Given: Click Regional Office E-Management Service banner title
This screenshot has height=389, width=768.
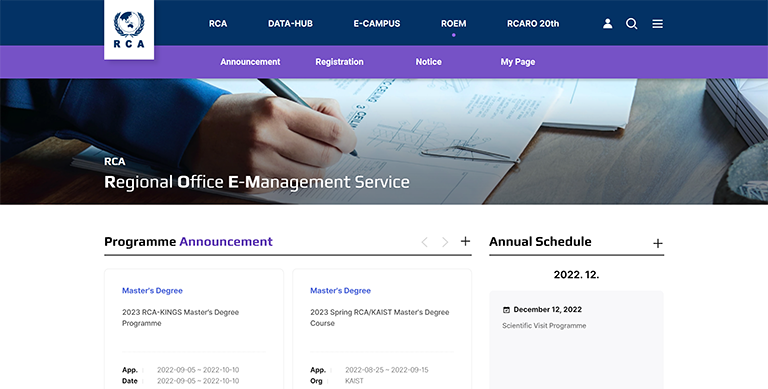Looking at the screenshot, I should [257, 182].
